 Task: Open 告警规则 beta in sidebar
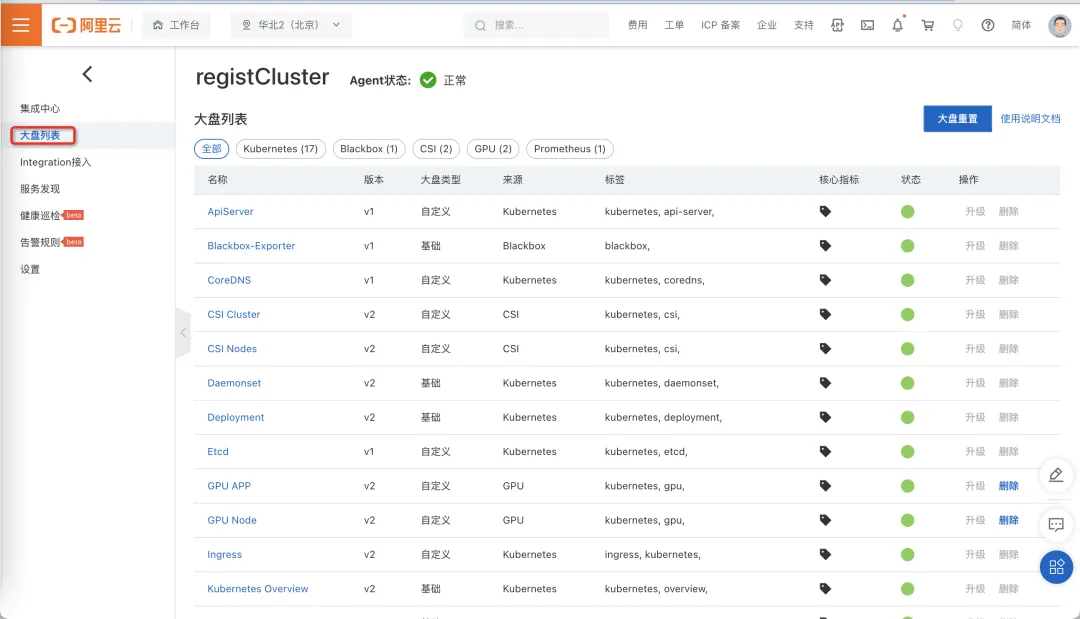click(52, 242)
